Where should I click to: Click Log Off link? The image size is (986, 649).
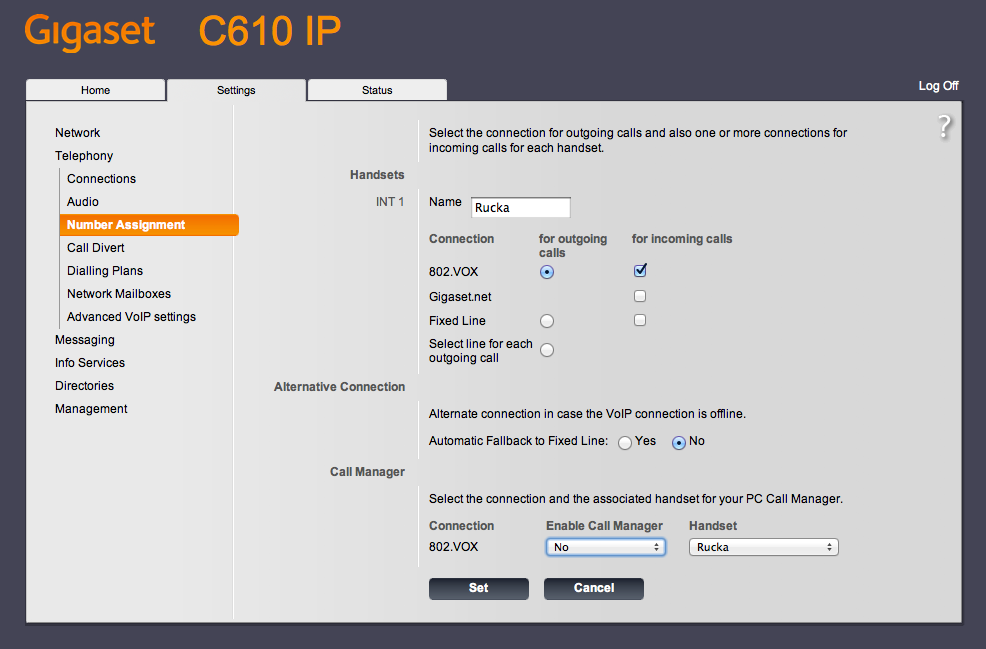click(938, 86)
